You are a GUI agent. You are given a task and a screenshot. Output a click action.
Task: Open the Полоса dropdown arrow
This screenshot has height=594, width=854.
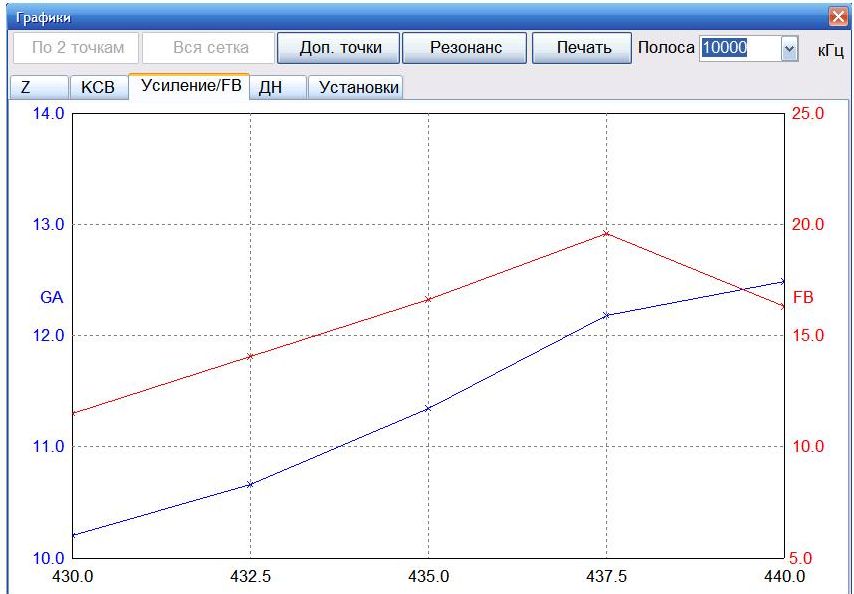tap(789, 48)
